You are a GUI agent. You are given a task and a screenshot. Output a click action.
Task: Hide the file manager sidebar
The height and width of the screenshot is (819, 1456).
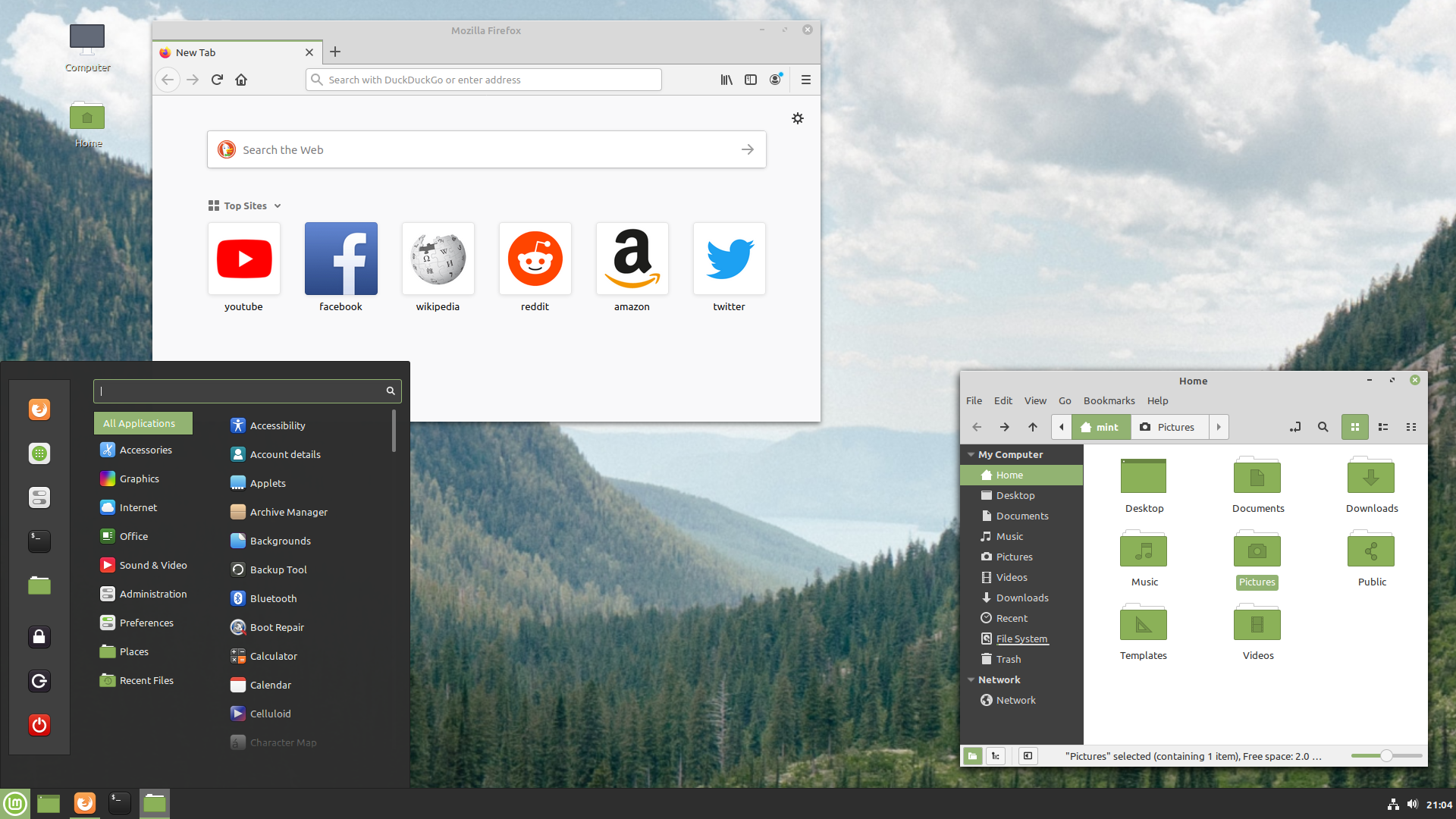click(x=1028, y=756)
